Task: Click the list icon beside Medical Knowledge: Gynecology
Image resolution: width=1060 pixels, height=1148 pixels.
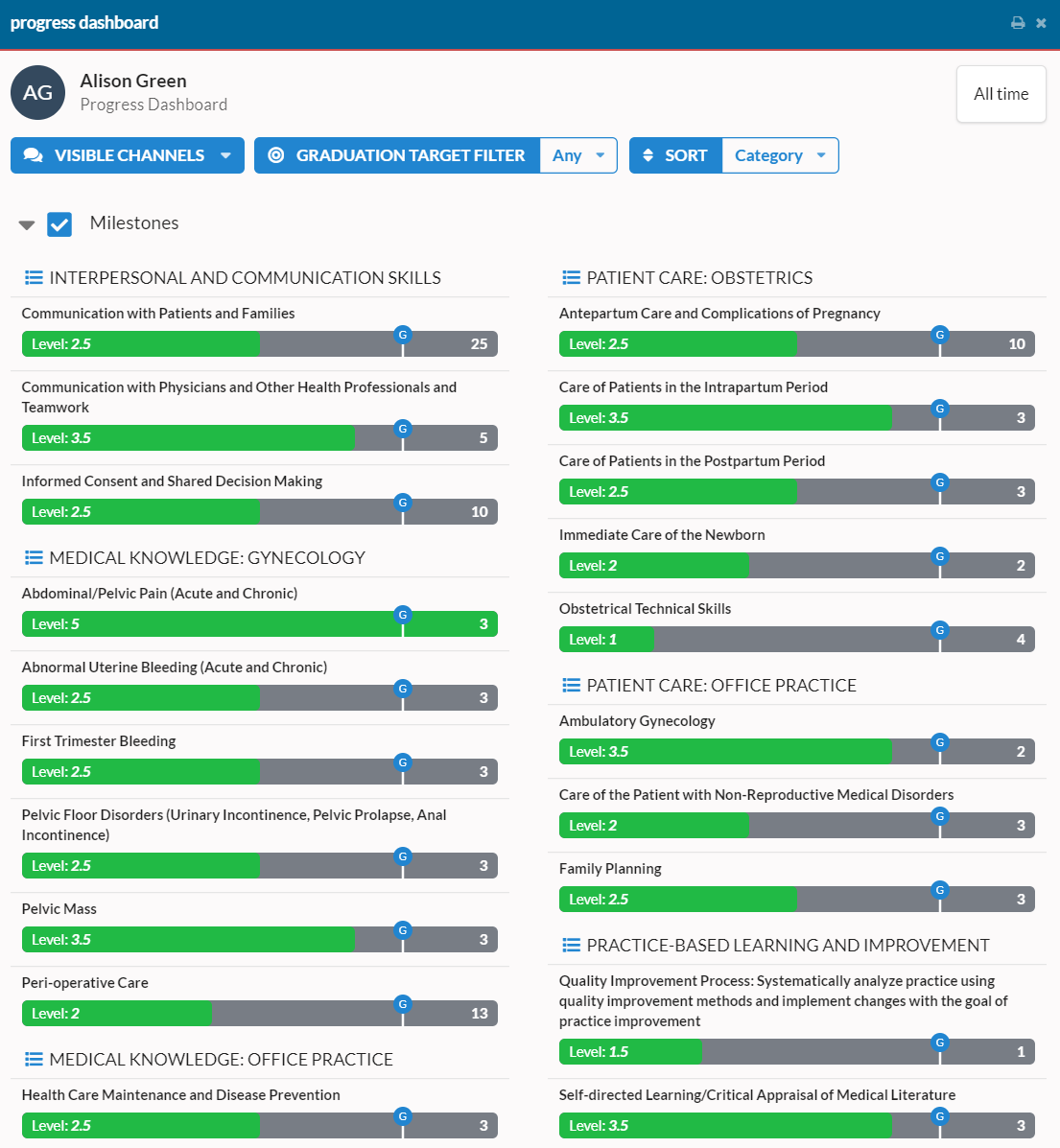Action: coord(34,557)
